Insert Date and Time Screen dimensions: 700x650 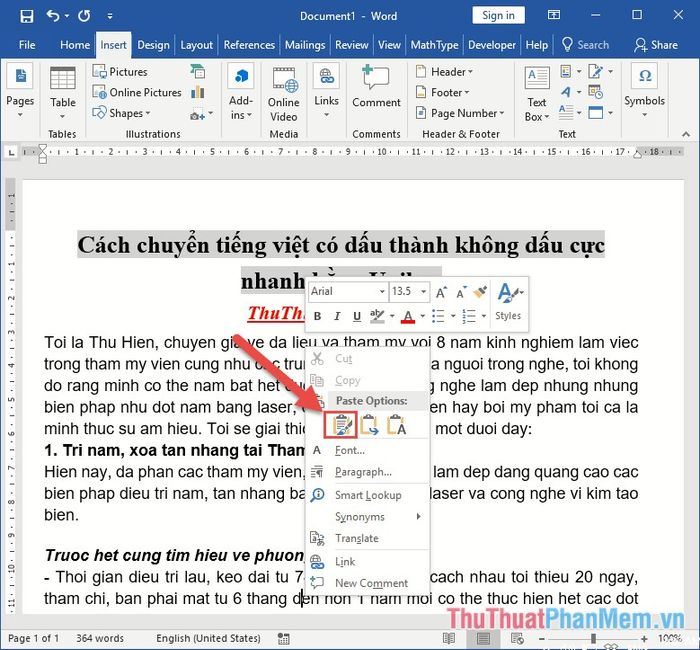pyautogui.click(x=596, y=92)
